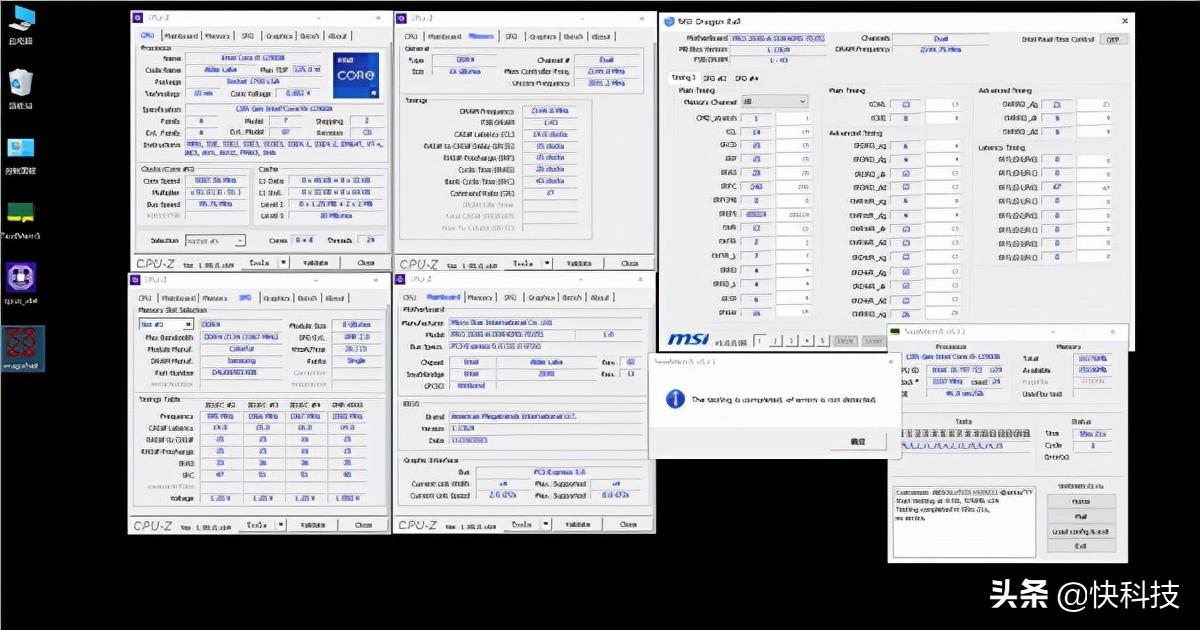Click the blue info icon in the dialog
Screen dimensions: 1200x630
click(x=674, y=398)
